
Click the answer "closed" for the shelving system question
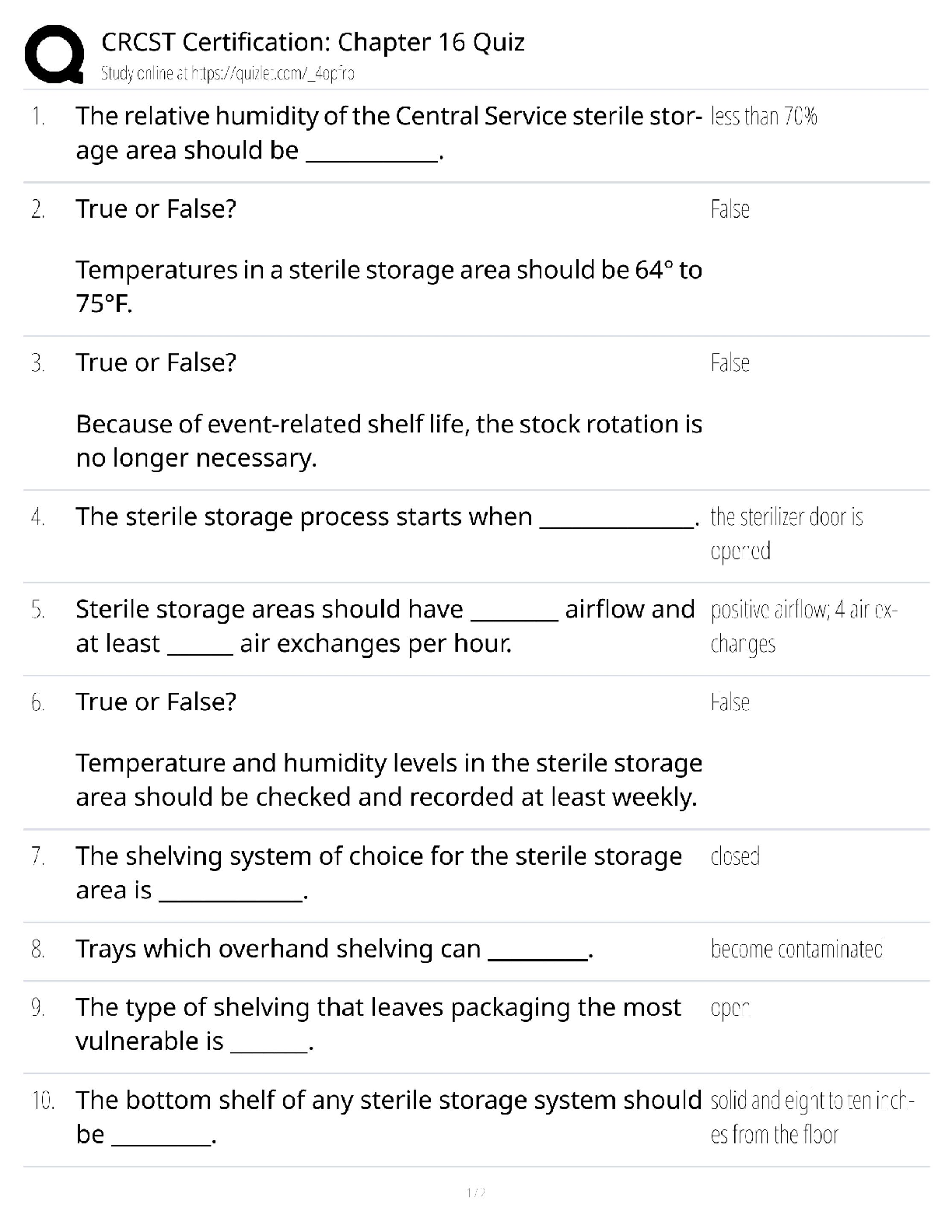(x=734, y=856)
